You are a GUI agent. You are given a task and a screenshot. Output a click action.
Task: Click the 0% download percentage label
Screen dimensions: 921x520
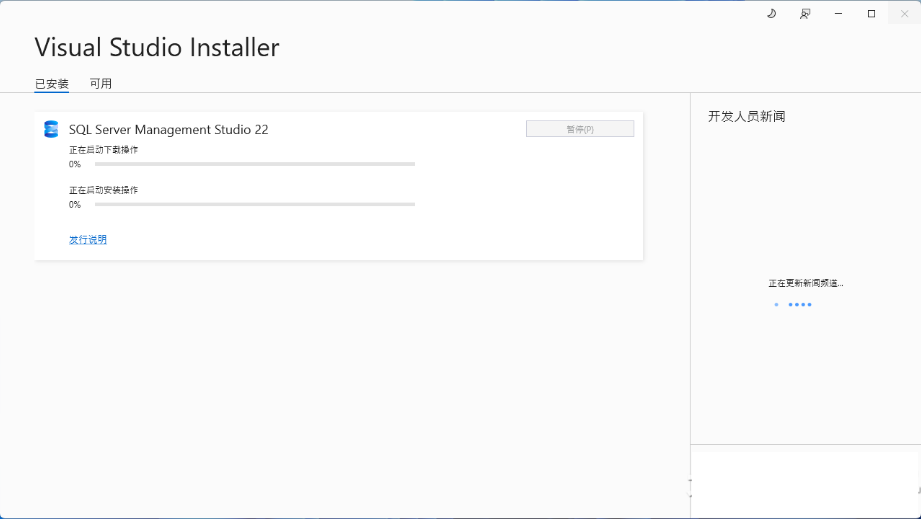tap(75, 165)
